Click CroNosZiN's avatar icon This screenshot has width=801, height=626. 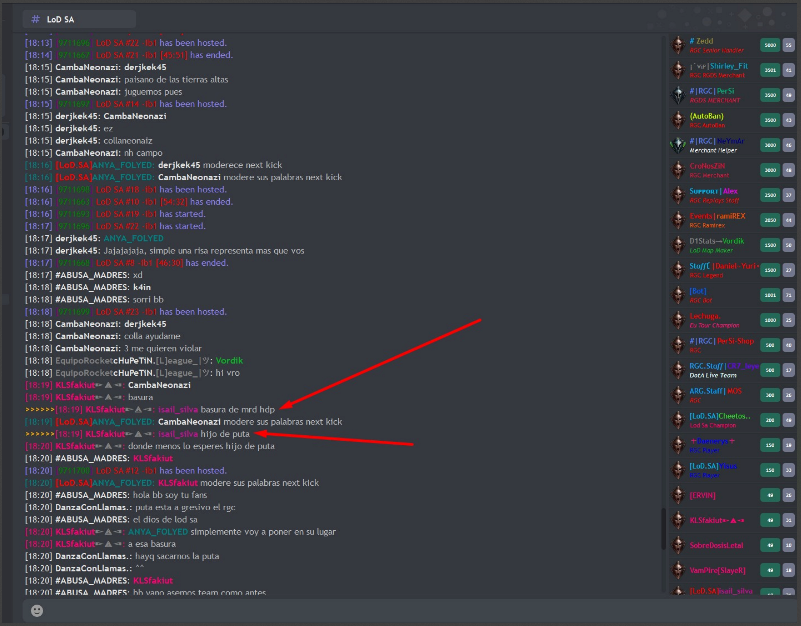click(x=678, y=170)
